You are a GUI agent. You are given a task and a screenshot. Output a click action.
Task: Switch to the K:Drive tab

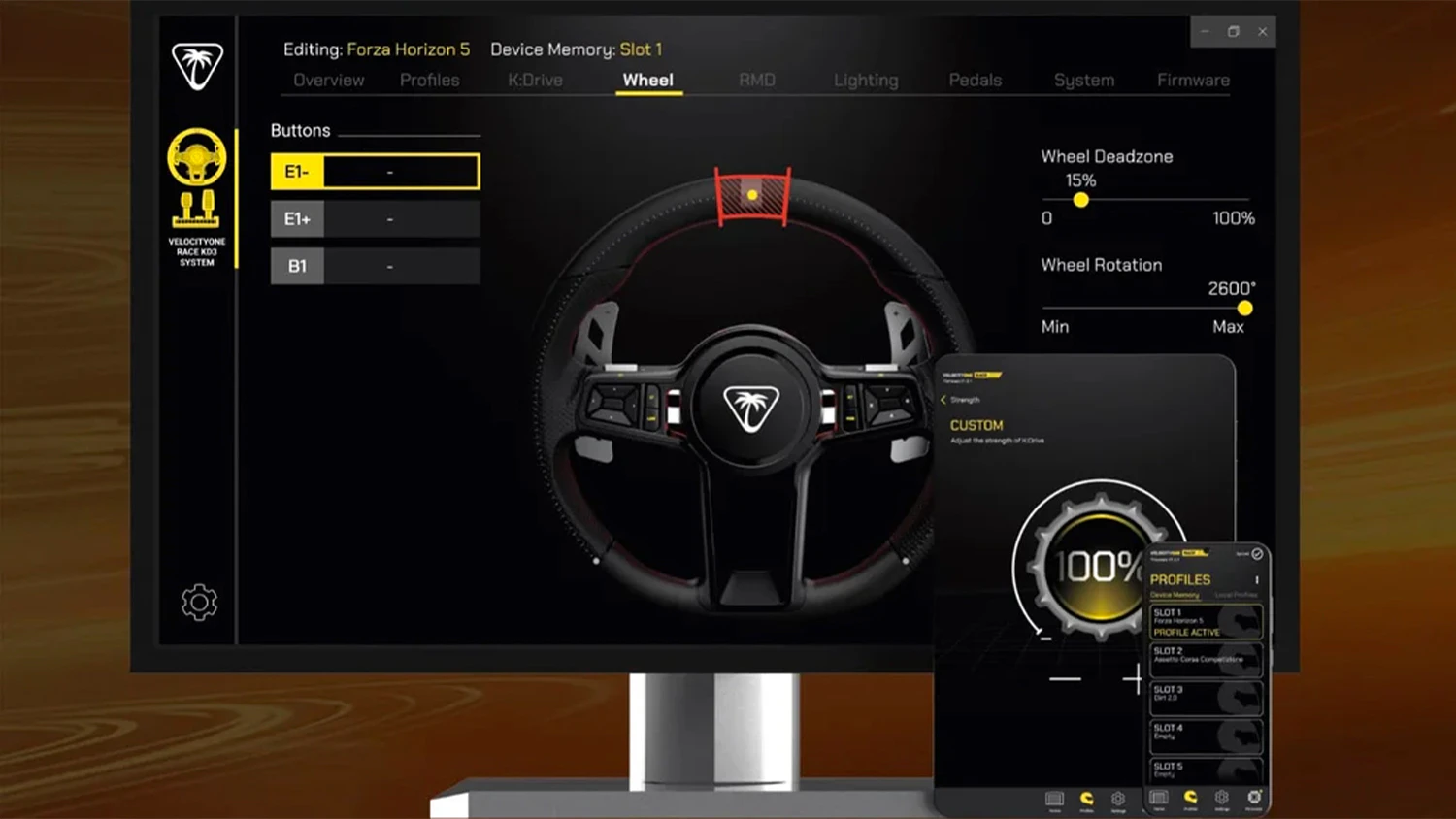point(535,81)
